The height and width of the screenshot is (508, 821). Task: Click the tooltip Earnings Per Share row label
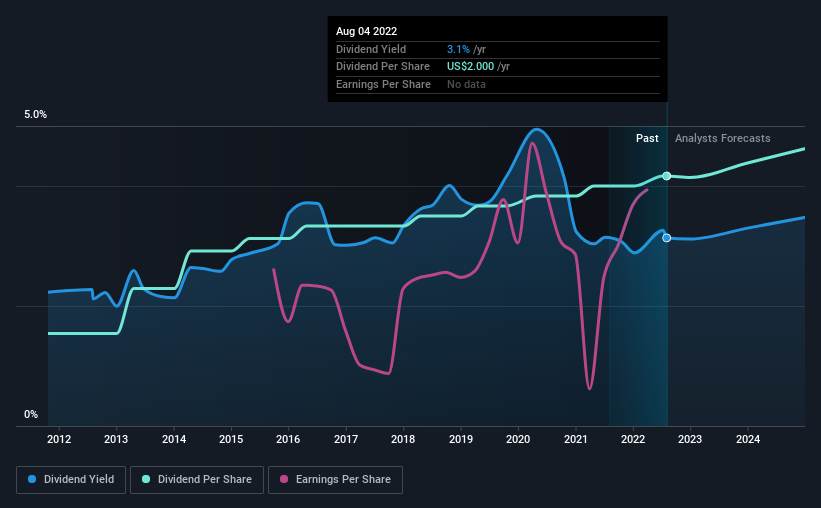(x=383, y=84)
